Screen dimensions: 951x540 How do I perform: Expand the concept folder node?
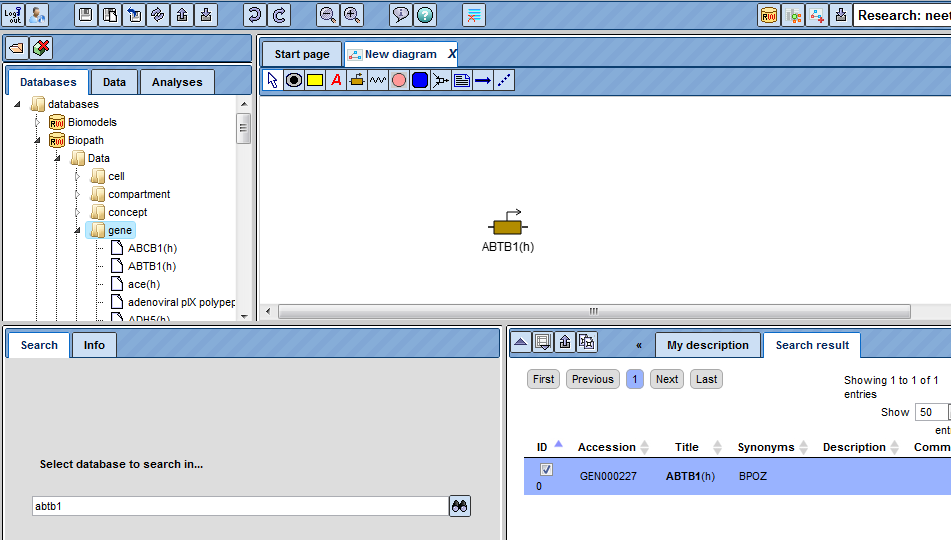pyautogui.click(x=78, y=212)
